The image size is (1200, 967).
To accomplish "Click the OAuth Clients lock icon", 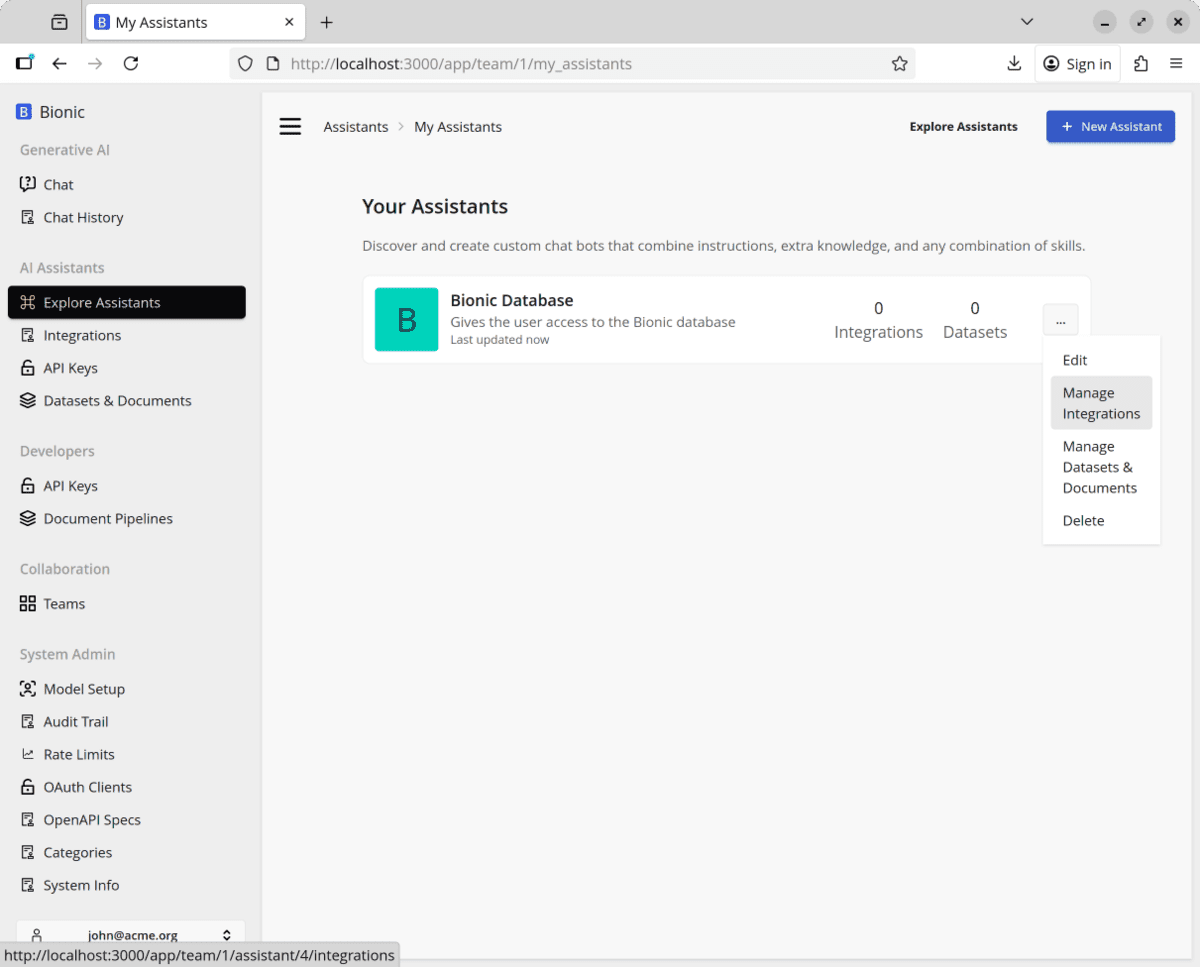I will point(28,787).
